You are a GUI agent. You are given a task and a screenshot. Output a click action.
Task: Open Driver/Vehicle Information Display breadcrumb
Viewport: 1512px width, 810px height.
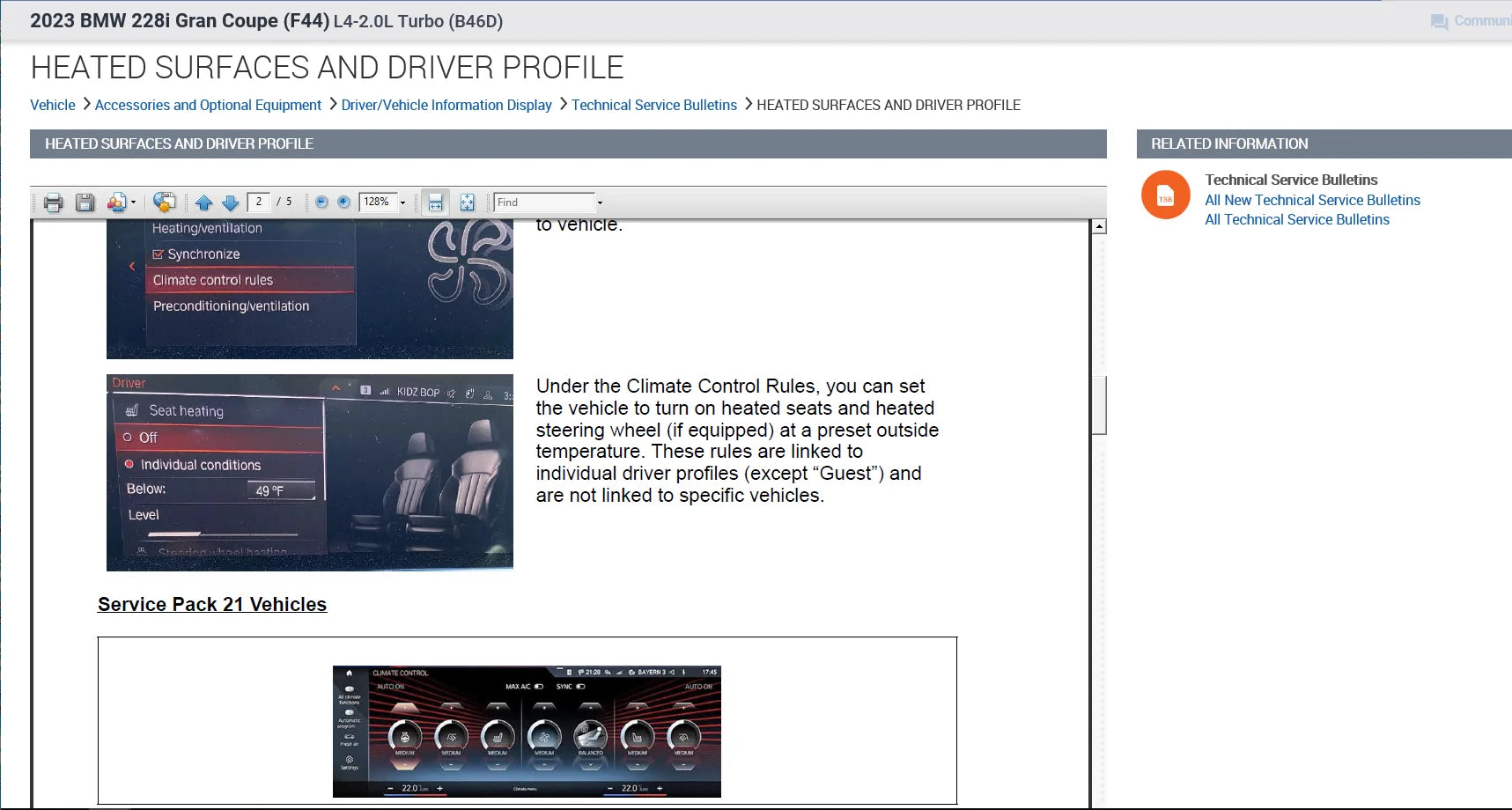(446, 105)
